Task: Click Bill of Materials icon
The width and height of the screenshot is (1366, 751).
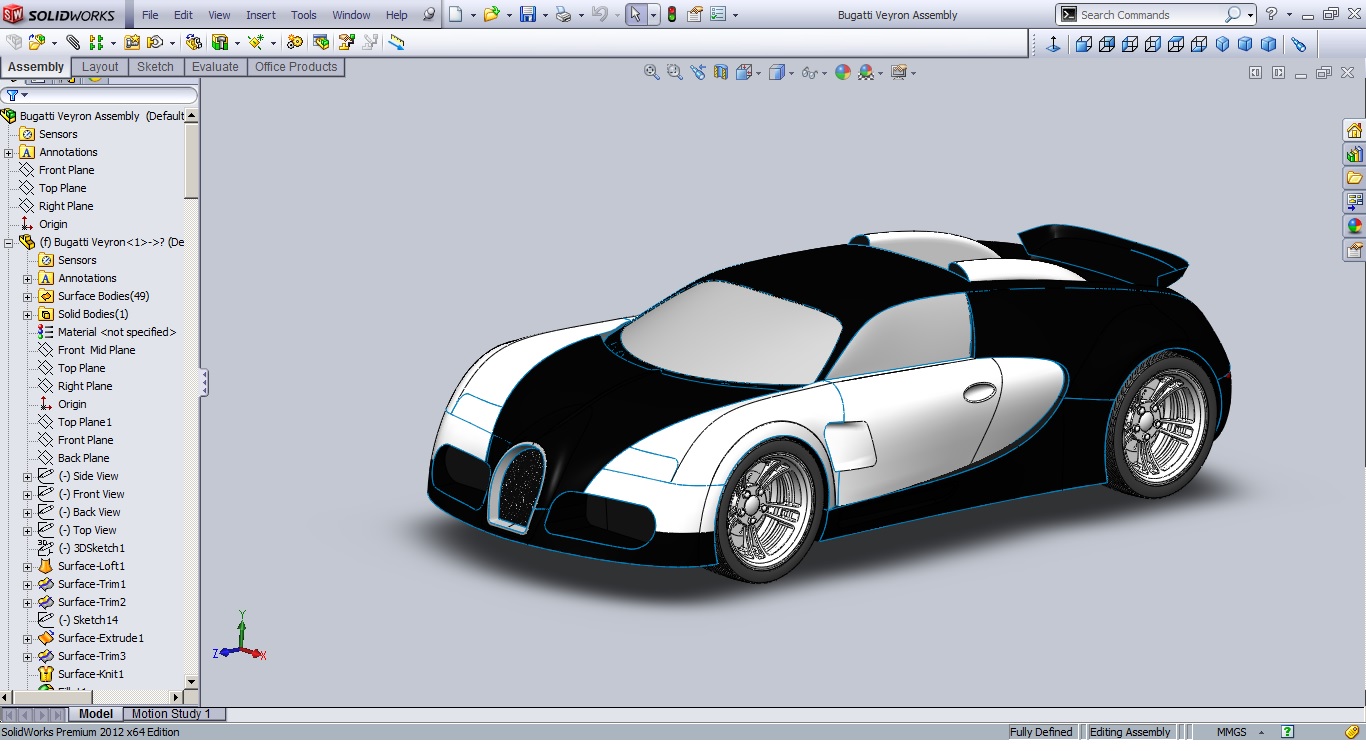Action: tap(321, 43)
